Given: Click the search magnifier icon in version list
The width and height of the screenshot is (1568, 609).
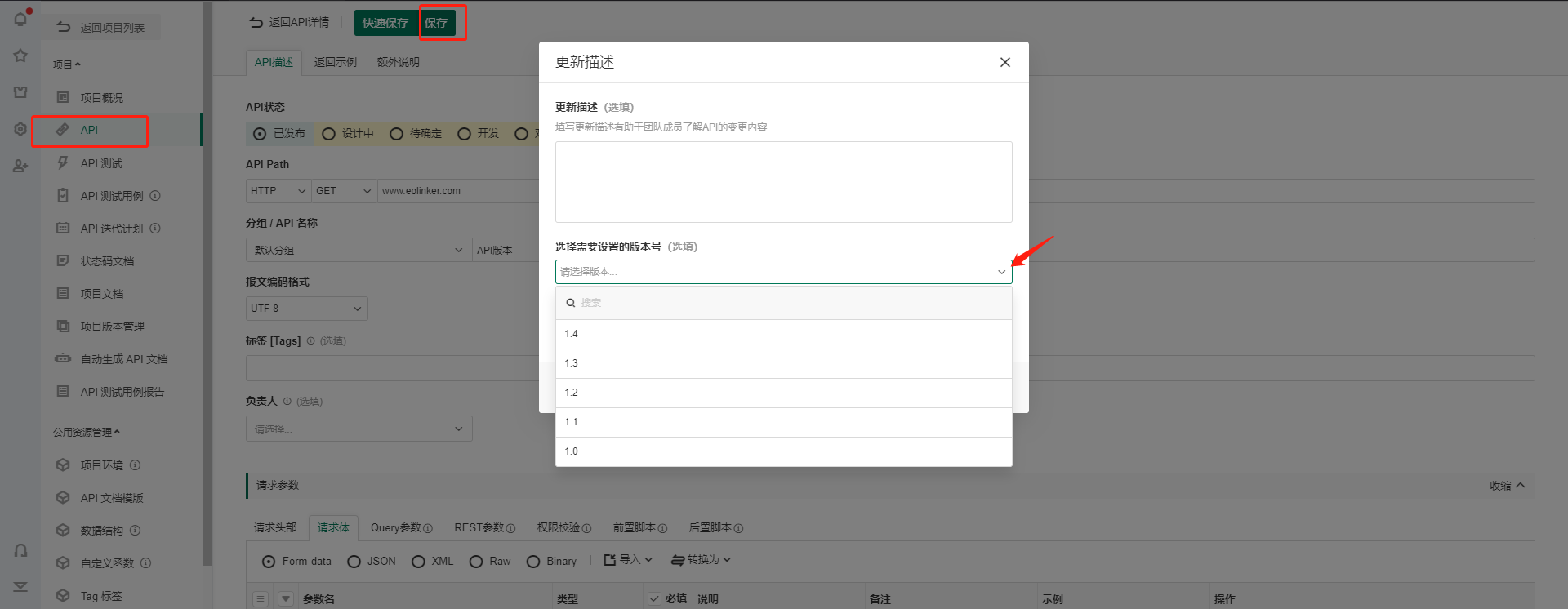Looking at the screenshot, I should [571, 303].
